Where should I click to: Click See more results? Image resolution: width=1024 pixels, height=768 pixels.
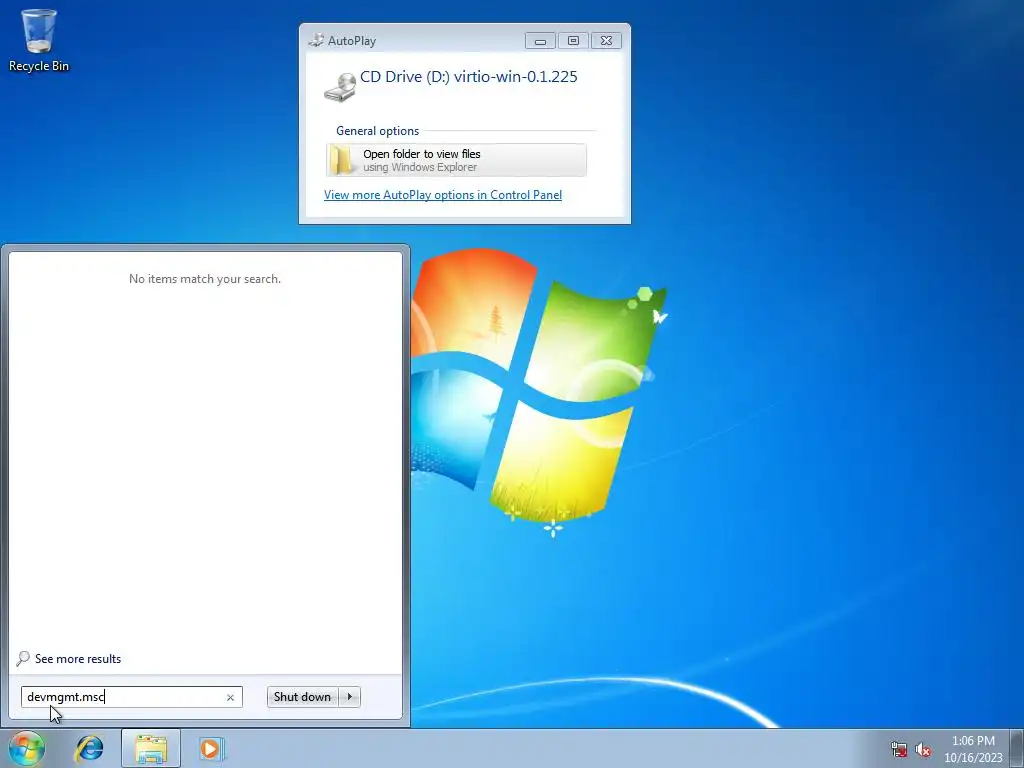click(78, 659)
